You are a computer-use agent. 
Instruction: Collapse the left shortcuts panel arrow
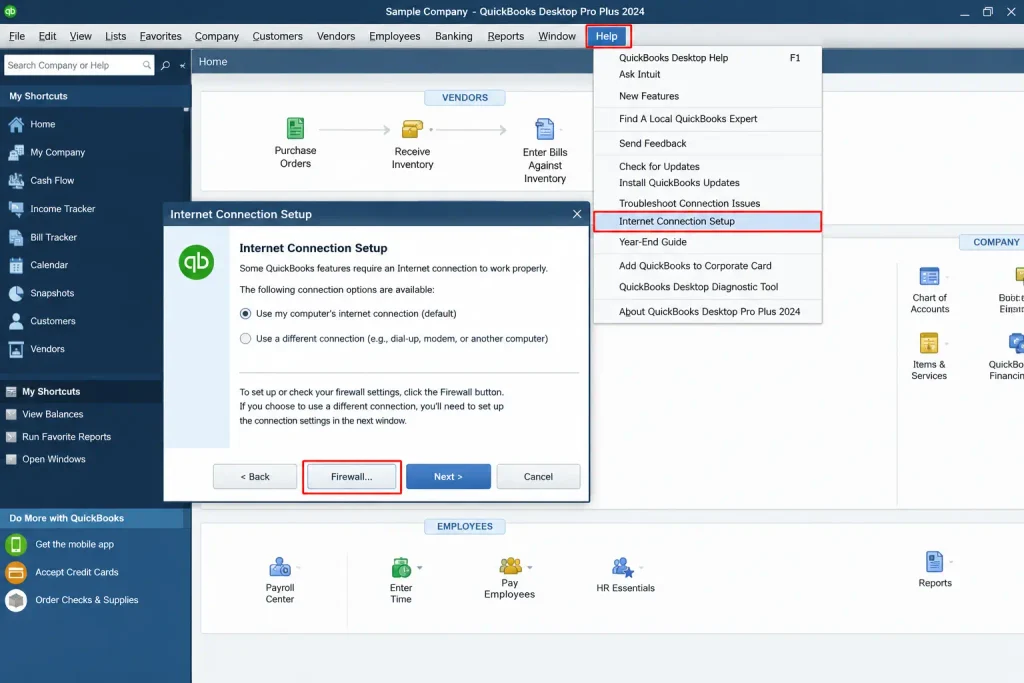183,65
